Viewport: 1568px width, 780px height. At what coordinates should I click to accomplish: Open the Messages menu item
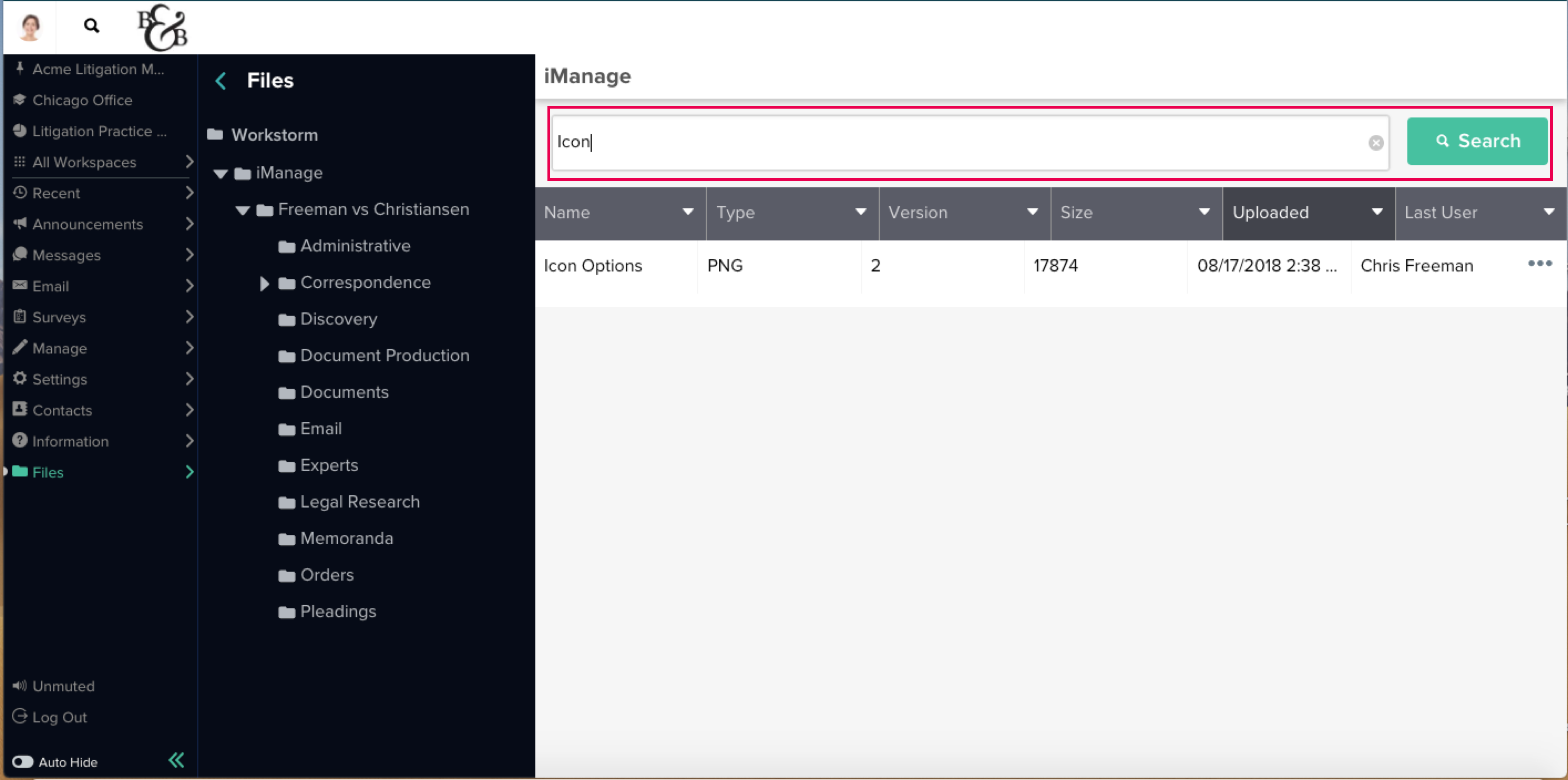point(66,255)
